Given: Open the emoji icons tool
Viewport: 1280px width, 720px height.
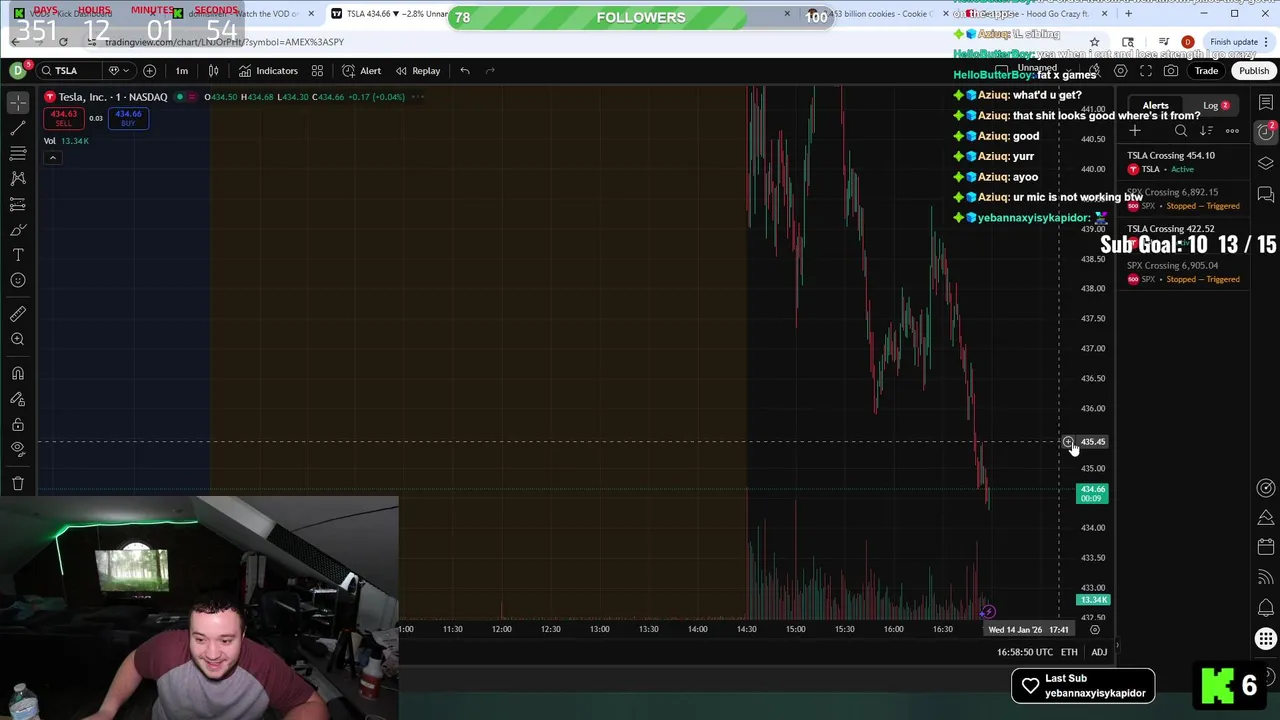Looking at the screenshot, I should tap(17, 280).
